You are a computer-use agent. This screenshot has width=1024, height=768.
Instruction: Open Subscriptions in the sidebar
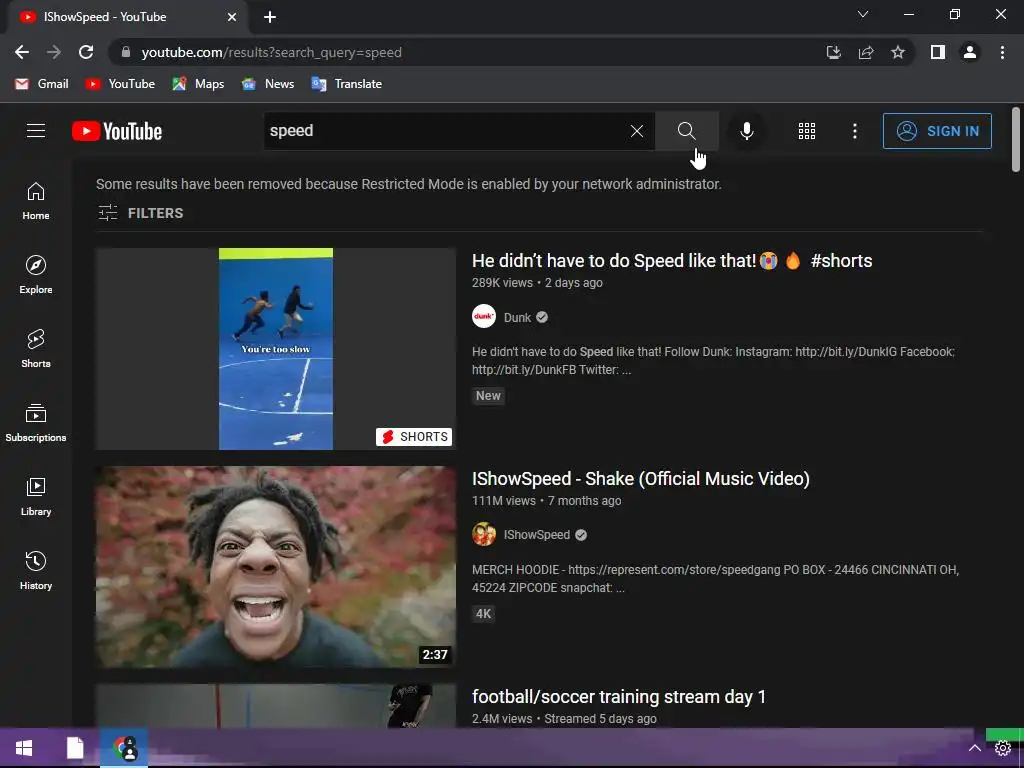pos(36,423)
